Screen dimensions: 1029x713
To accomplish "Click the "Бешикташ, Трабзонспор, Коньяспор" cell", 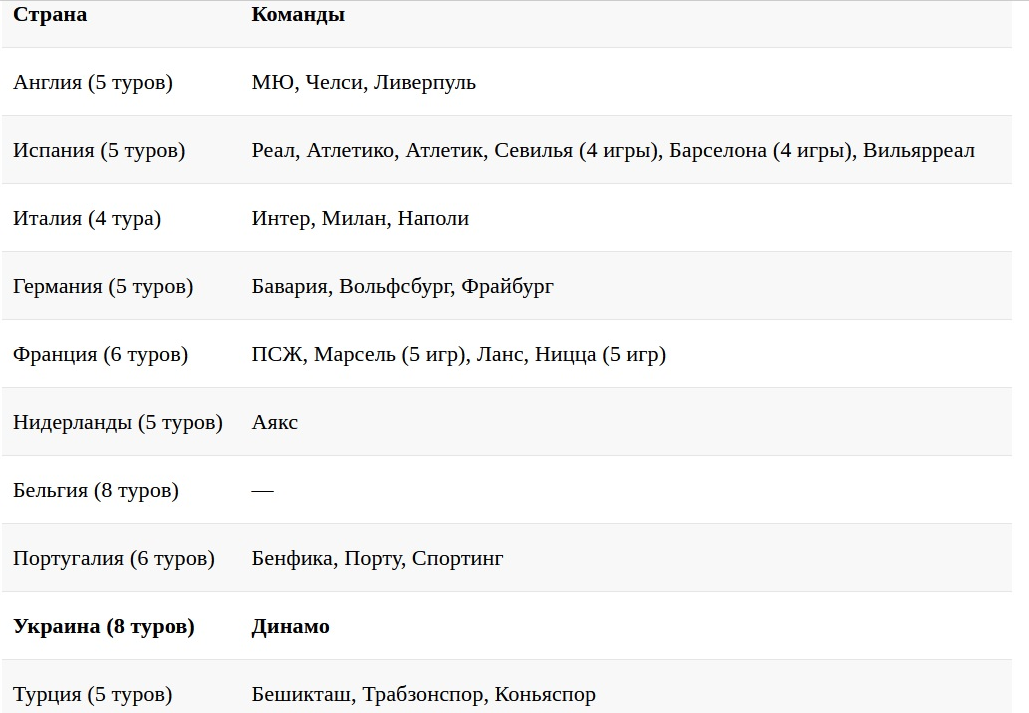I will point(424,695).
